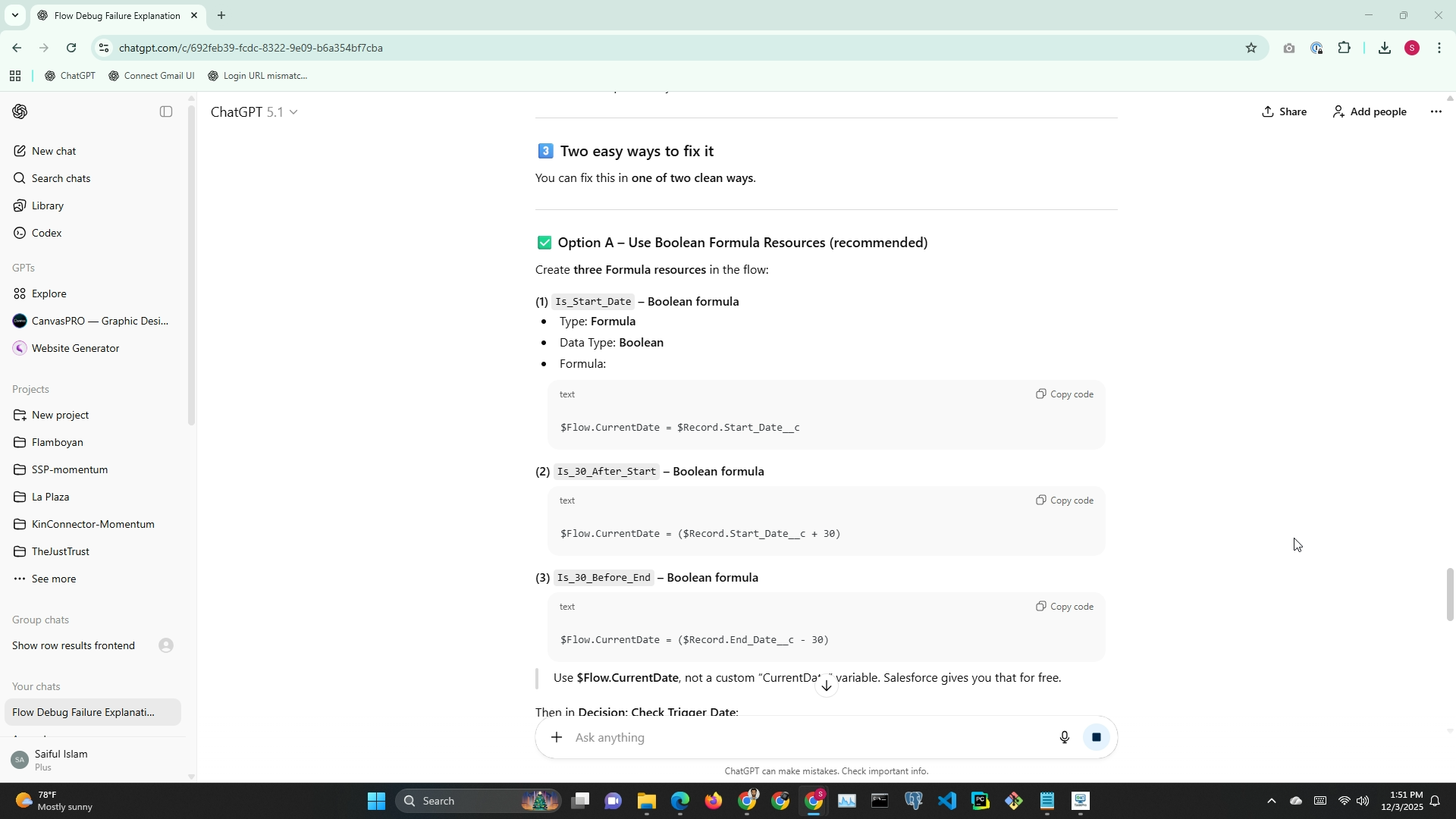Click the ChatGPT logo icon in sidebar
The height and width of the screenshot is (819, 1456).
(20, 111)
